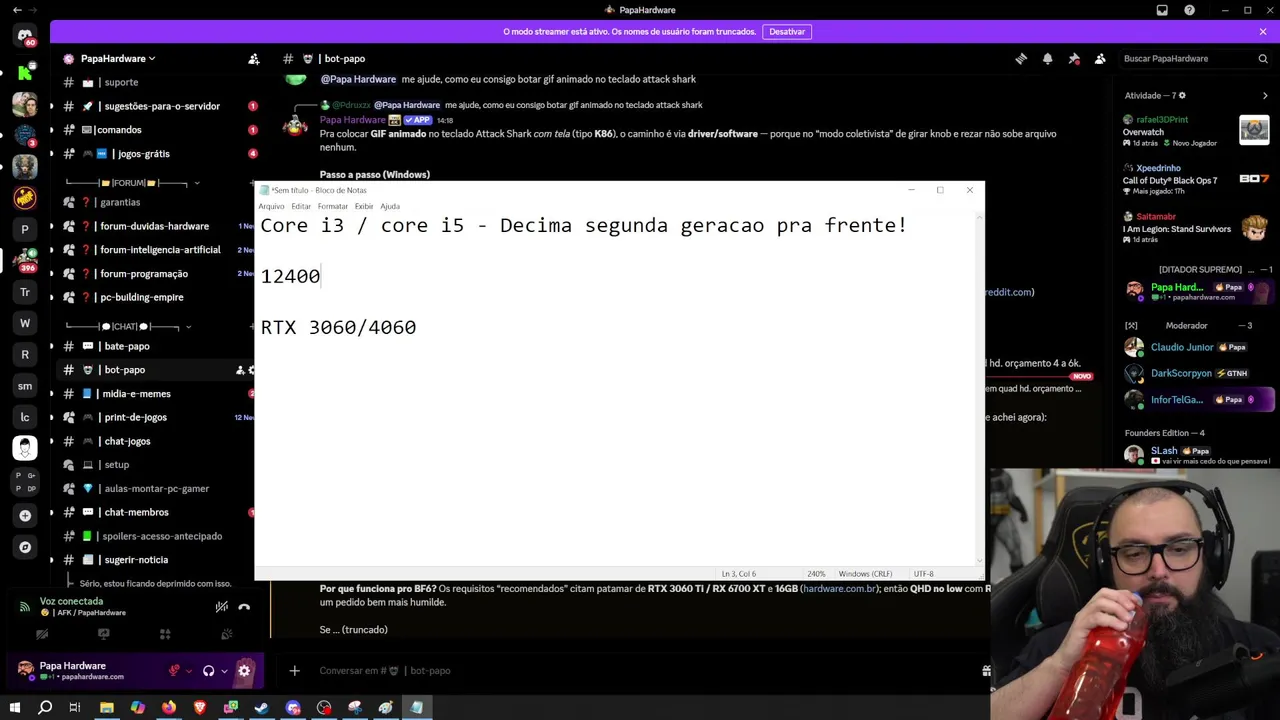Screen dimensions: 1280x720
Task: Unmute microphone in user panel
Action: coord(174,671)
